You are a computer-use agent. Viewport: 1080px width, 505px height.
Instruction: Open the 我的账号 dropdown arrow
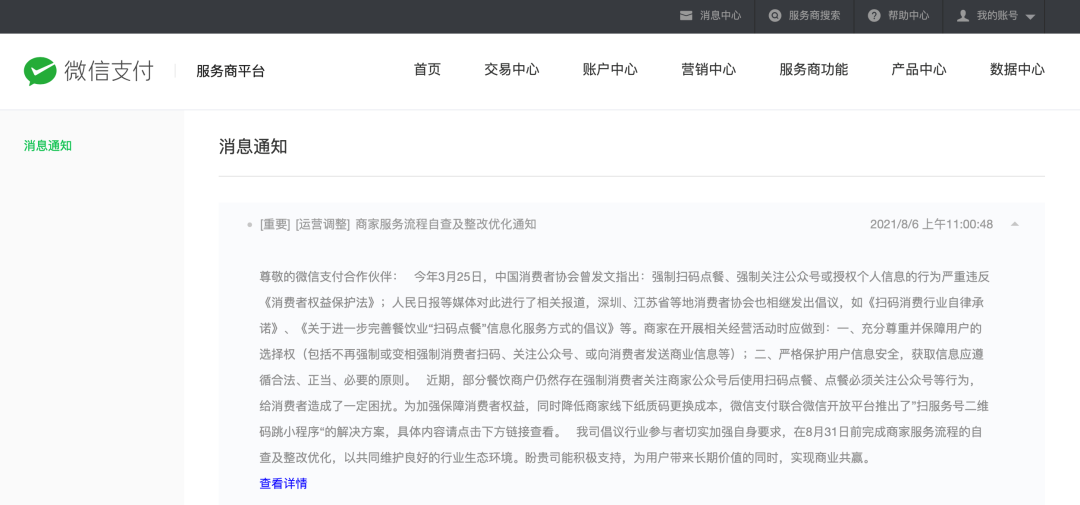click(1030, 17)
